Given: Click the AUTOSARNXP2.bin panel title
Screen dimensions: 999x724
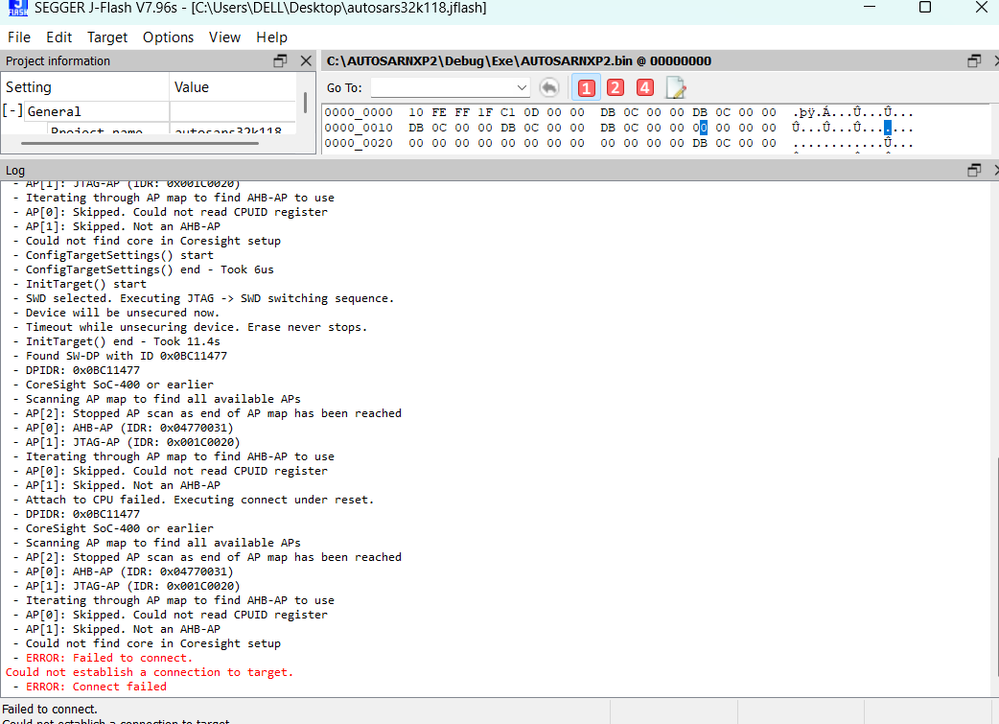Looking at the screenshot, I should coord(519,61).
